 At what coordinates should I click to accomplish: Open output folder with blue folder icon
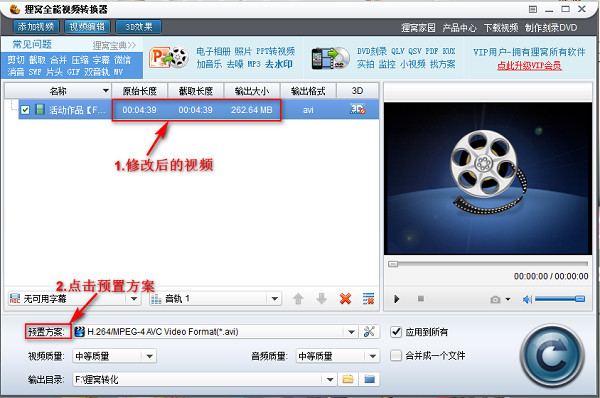pyautogui.click(x=369, y=379)
